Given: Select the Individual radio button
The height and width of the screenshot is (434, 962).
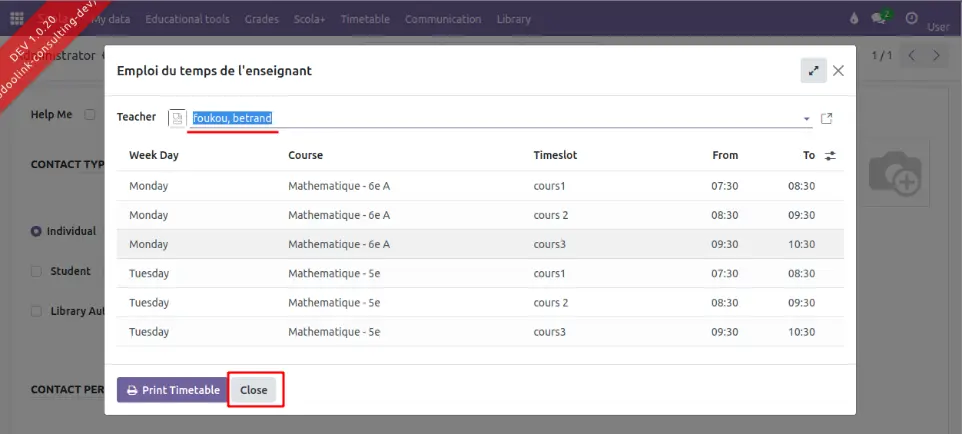Looking at the screenshot, I should click(37, 231).
